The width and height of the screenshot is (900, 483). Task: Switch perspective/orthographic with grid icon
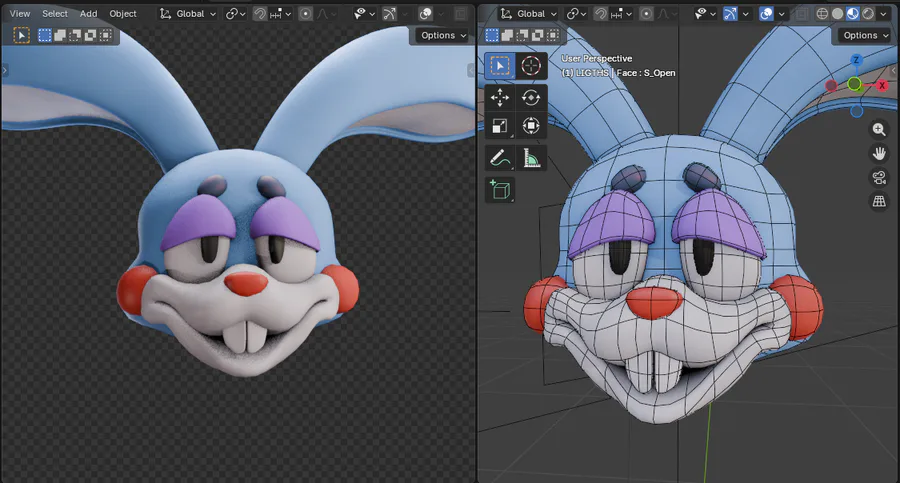[x=879, y=202]
